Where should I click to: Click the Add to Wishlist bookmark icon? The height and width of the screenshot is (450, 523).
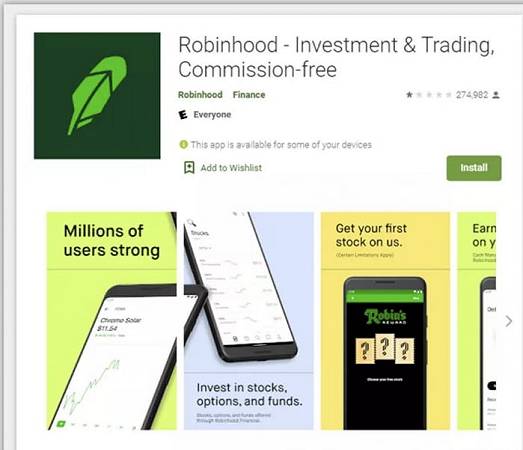click(189, 167)
